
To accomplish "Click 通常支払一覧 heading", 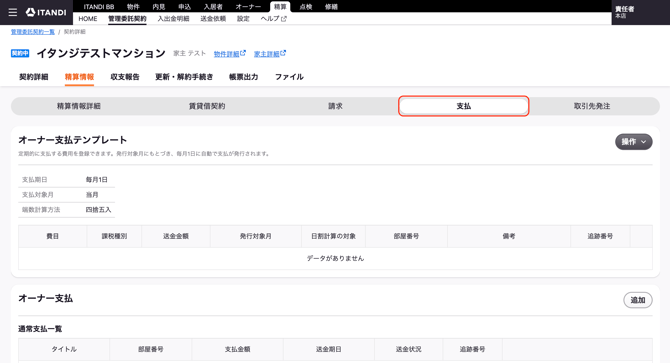I will click(x=40, y=329).
